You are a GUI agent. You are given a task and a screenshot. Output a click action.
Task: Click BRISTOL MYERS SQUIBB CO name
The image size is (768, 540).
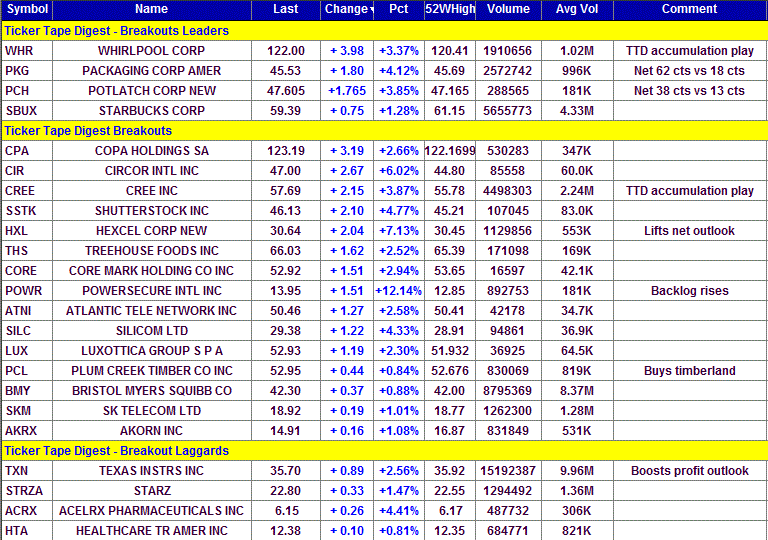coord(152,391)
